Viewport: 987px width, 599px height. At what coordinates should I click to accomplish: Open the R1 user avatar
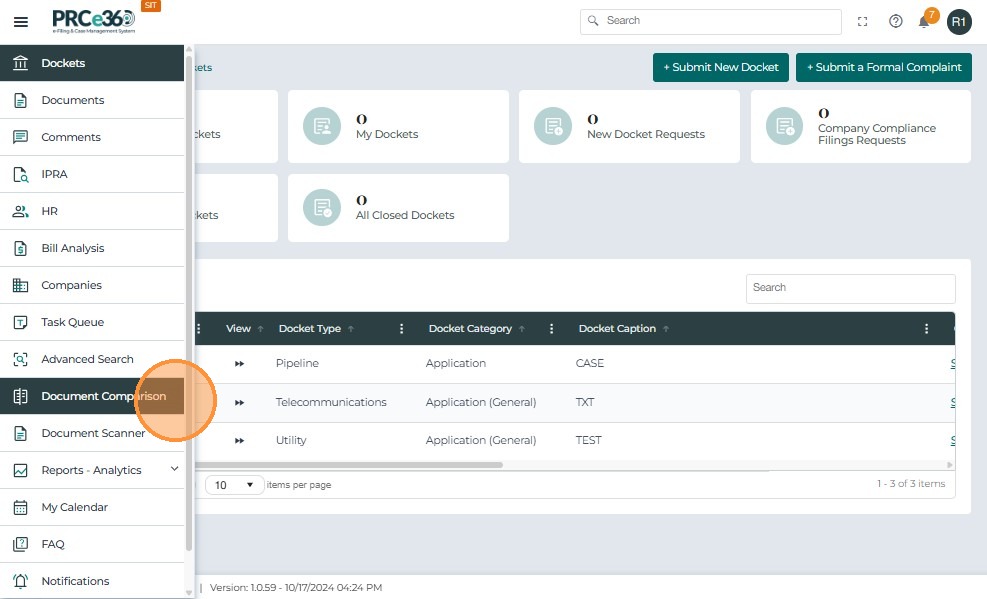(x=959, y=22)
